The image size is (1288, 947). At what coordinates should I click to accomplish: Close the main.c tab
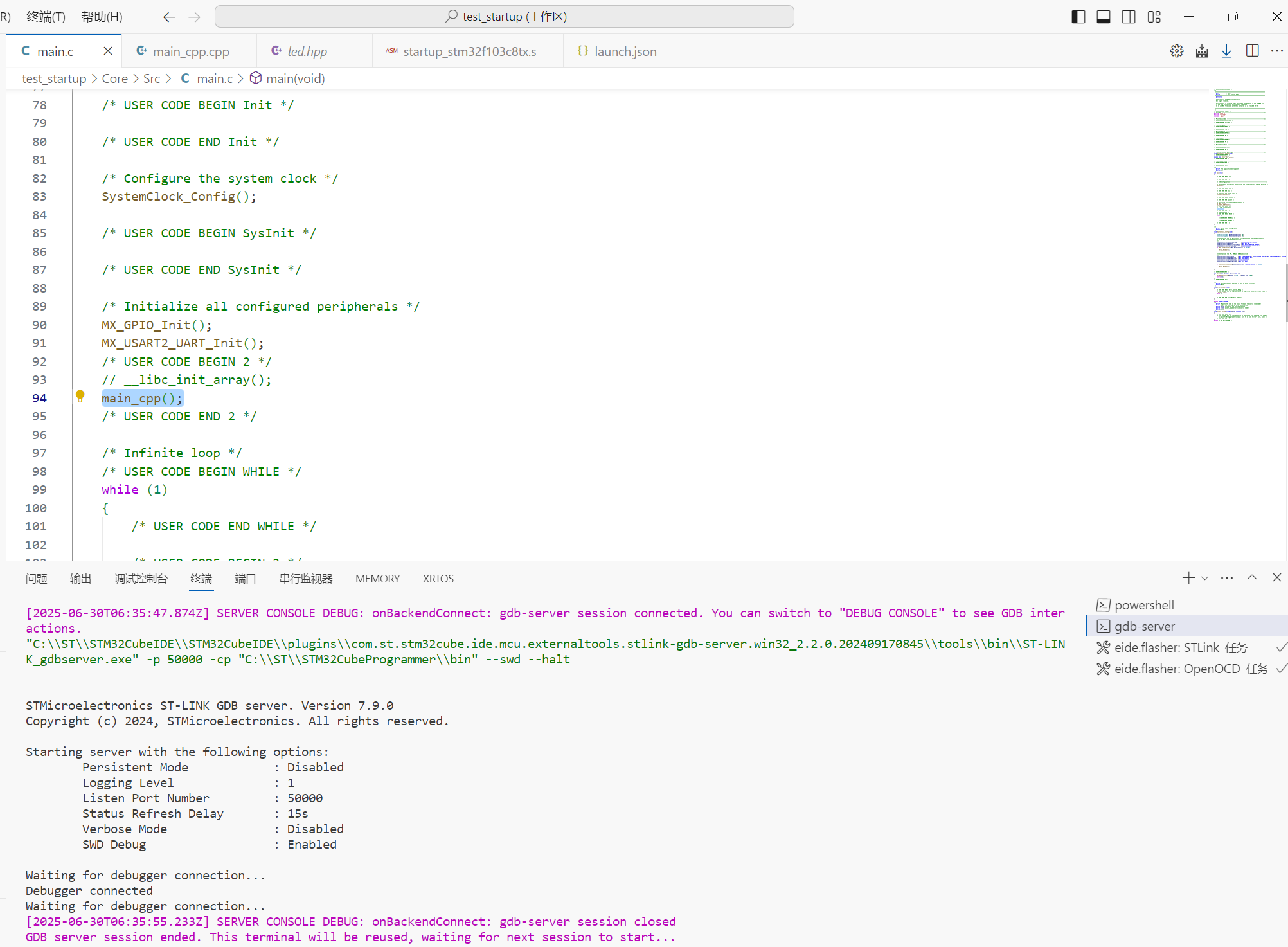[x=108, y=51]
